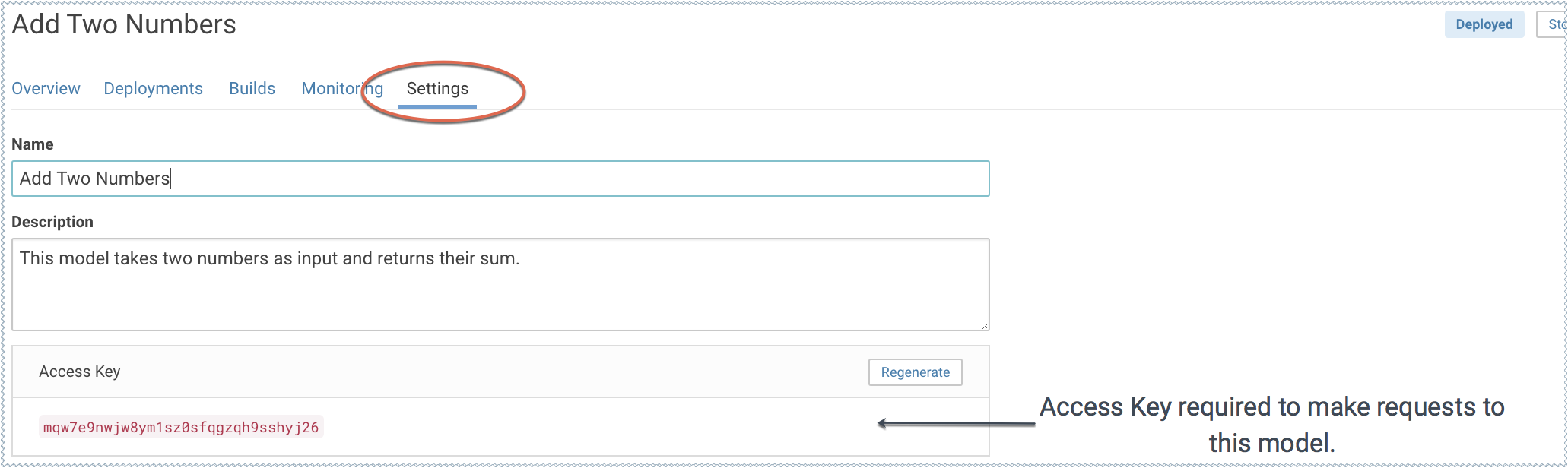1568x468 pixels.
Task: Go to the Builds tab
Action: 252,89
